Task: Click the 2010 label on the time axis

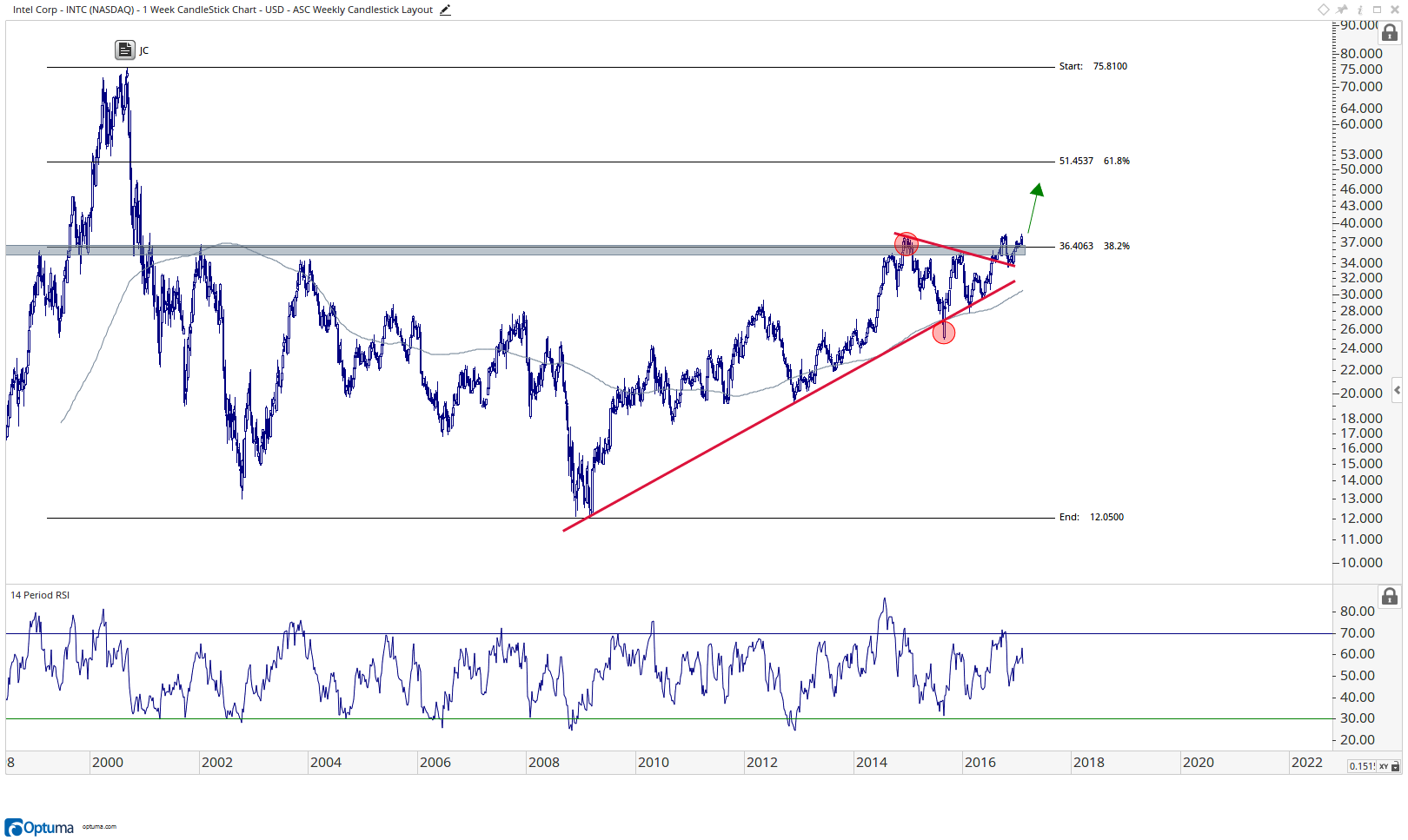Action: (x=653, y=762)
